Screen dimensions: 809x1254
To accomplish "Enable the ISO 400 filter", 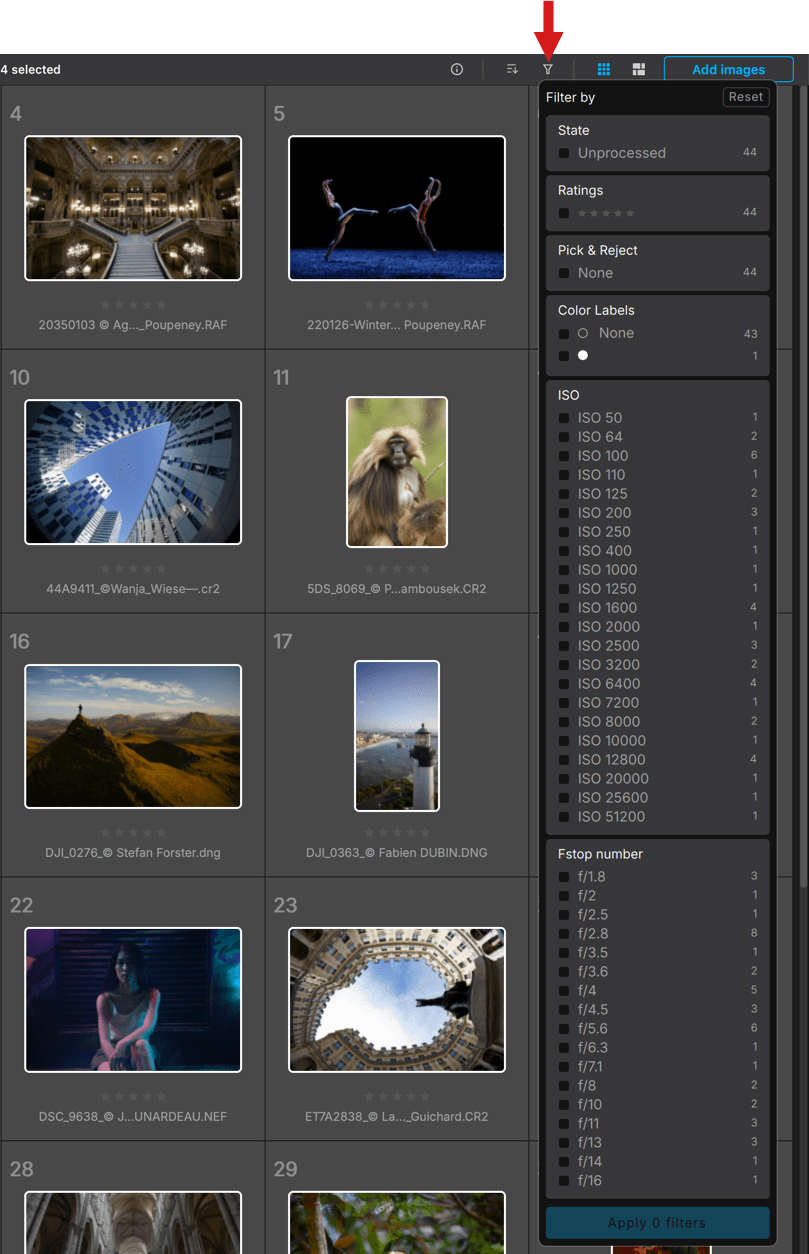I will point(564,551).
